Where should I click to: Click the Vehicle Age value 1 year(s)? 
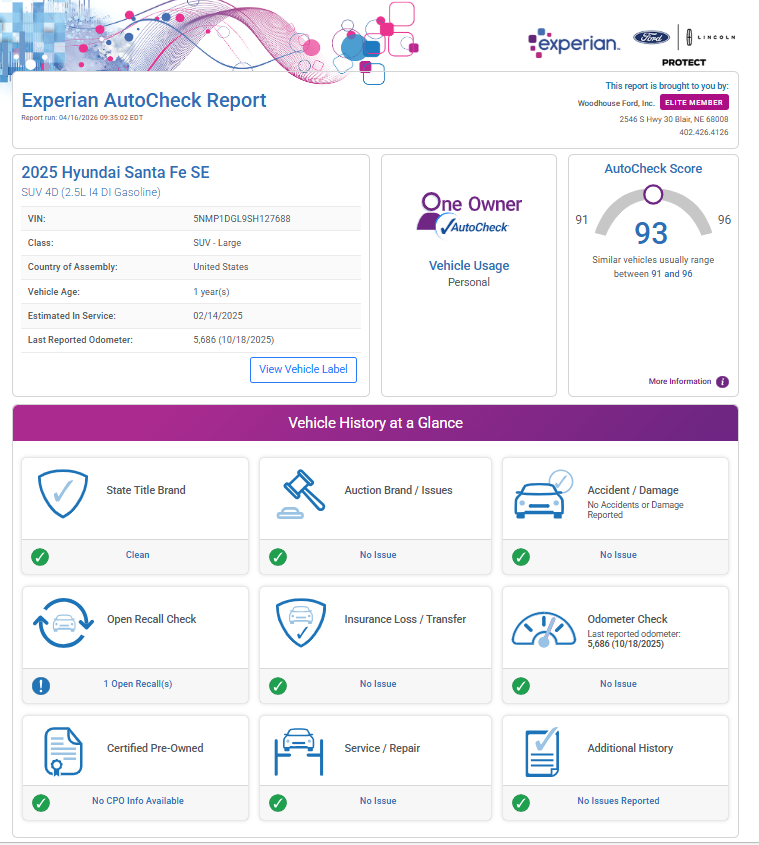tap(211, 292)
